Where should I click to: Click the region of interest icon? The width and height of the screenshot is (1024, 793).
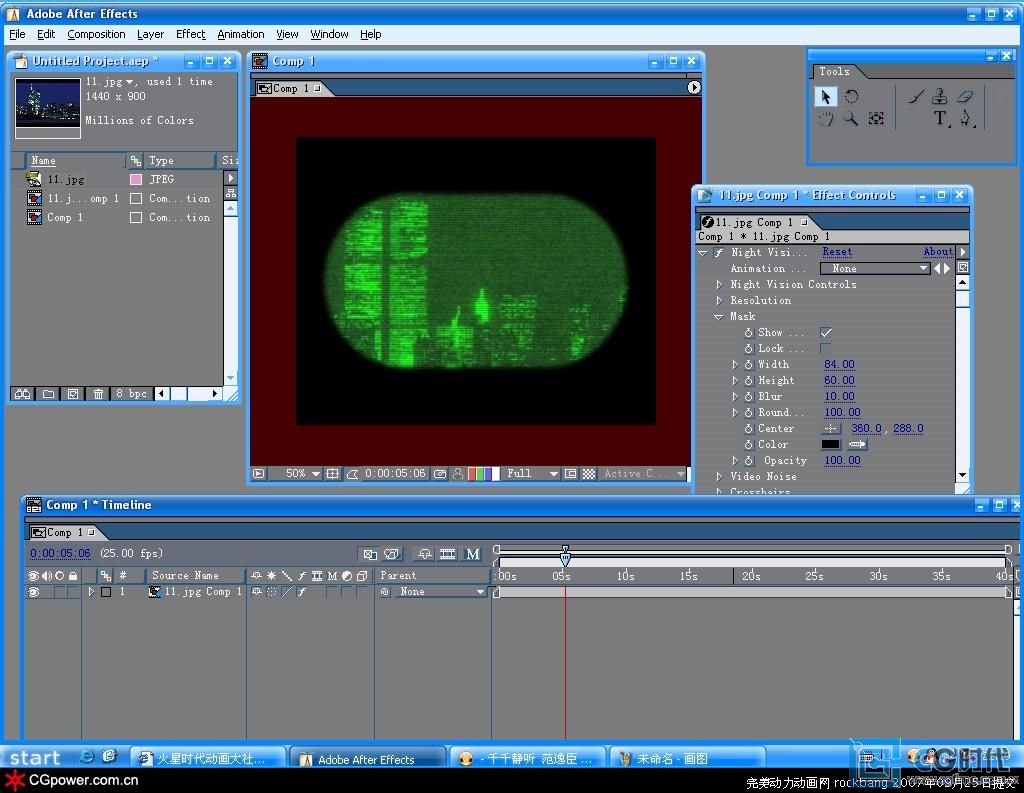pyautogui.click(x=570, y=474)
